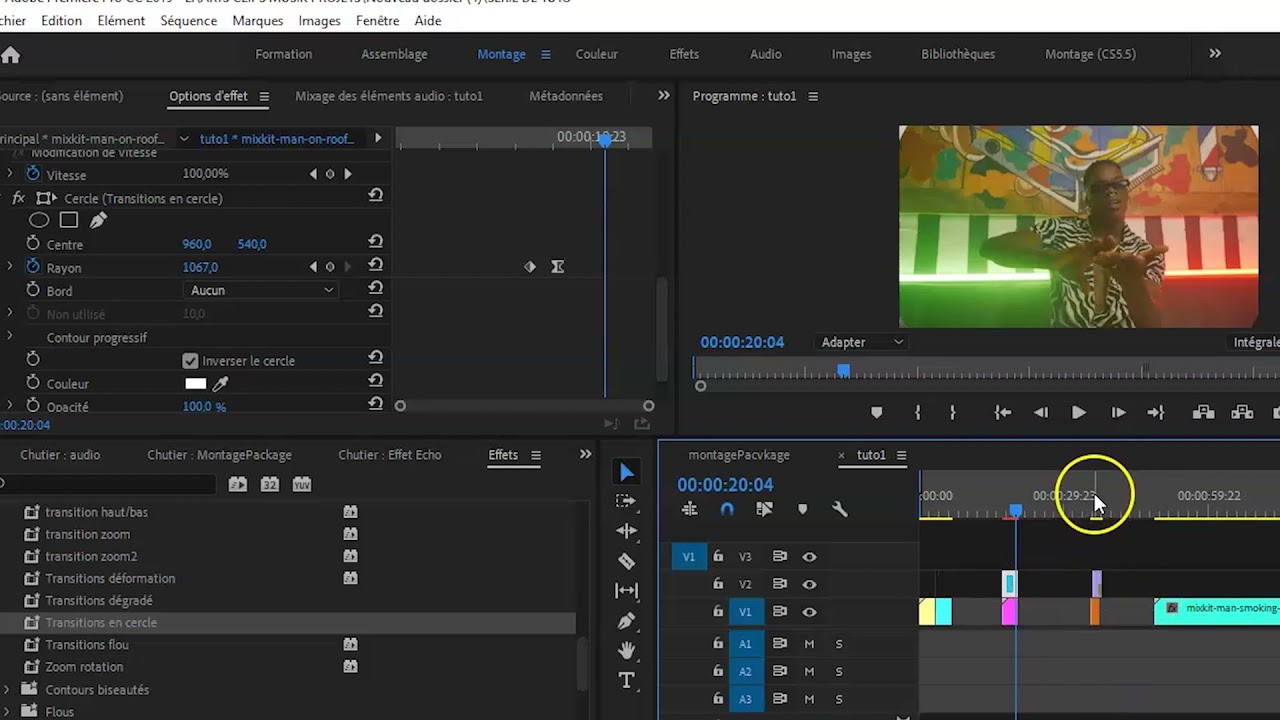
Task: Open timeline display settings wrench
Action: (x=840, y=509)
